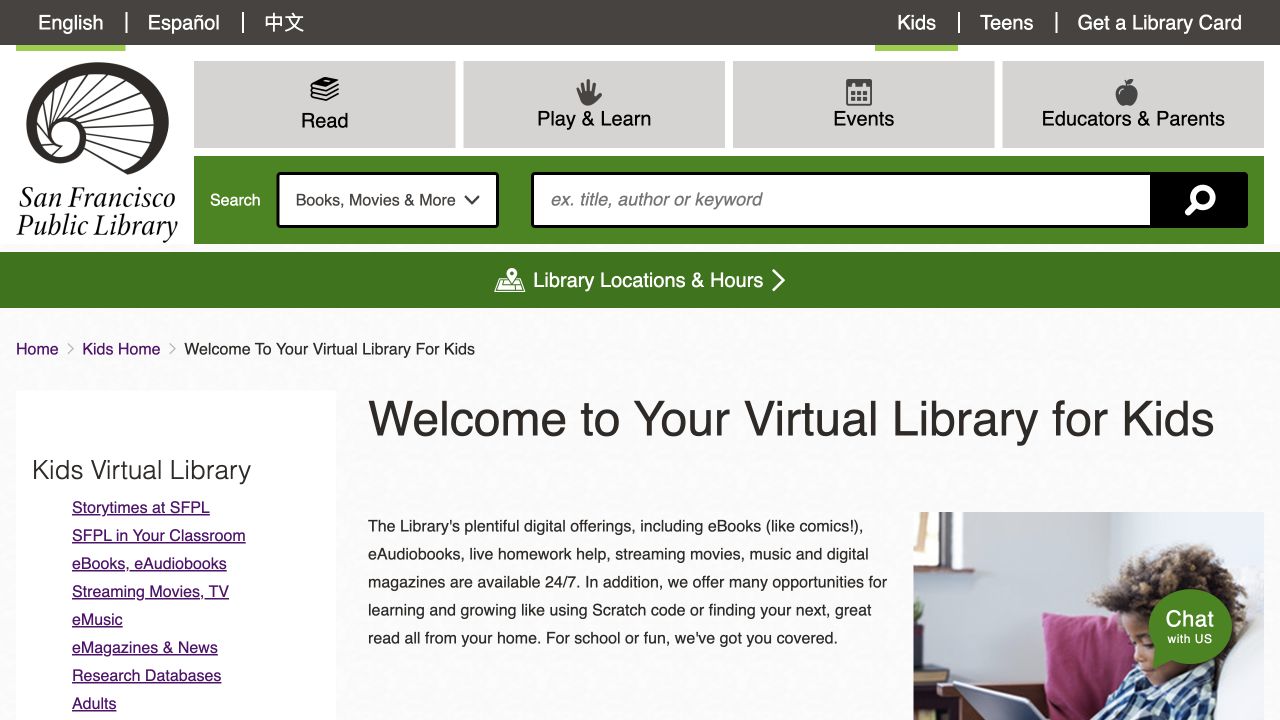Open the Play & Learn menu
This screenshot has height=720, width=1280.
[x=594, y=104]
